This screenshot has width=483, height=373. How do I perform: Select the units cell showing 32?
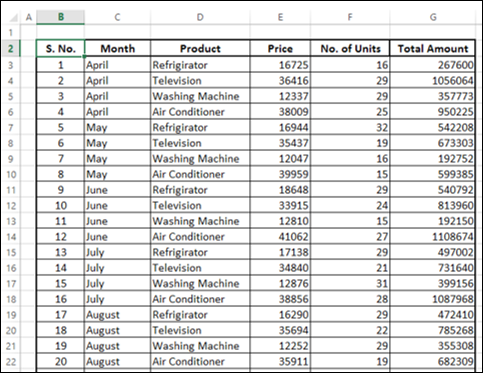point(350,127)
